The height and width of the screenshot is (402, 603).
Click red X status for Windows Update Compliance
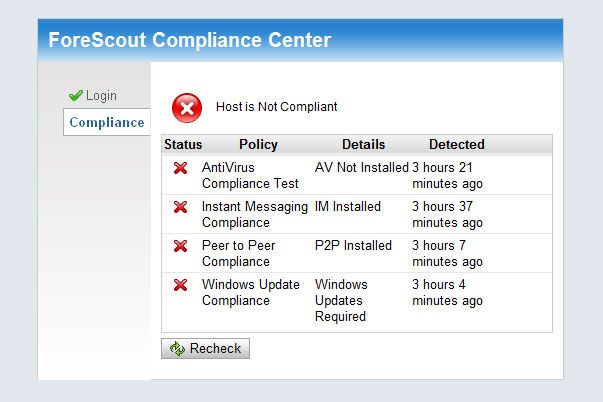180,285
